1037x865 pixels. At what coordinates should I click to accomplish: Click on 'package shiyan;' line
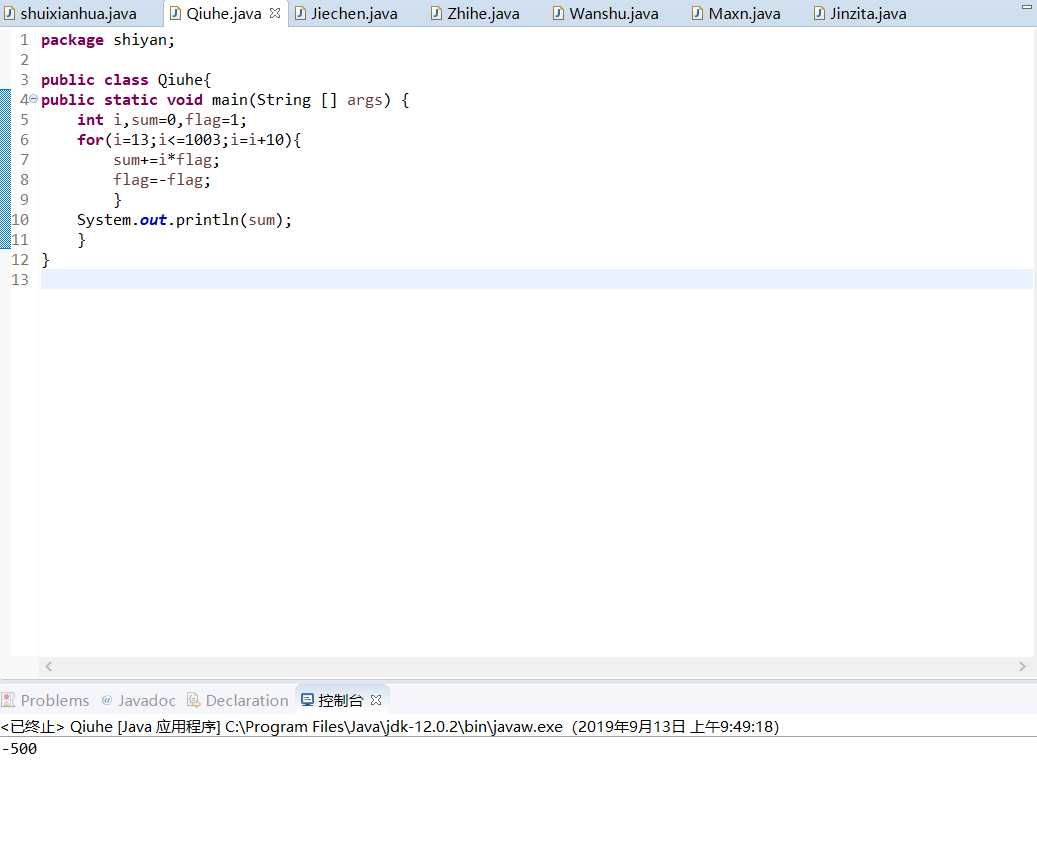point(108,40)
